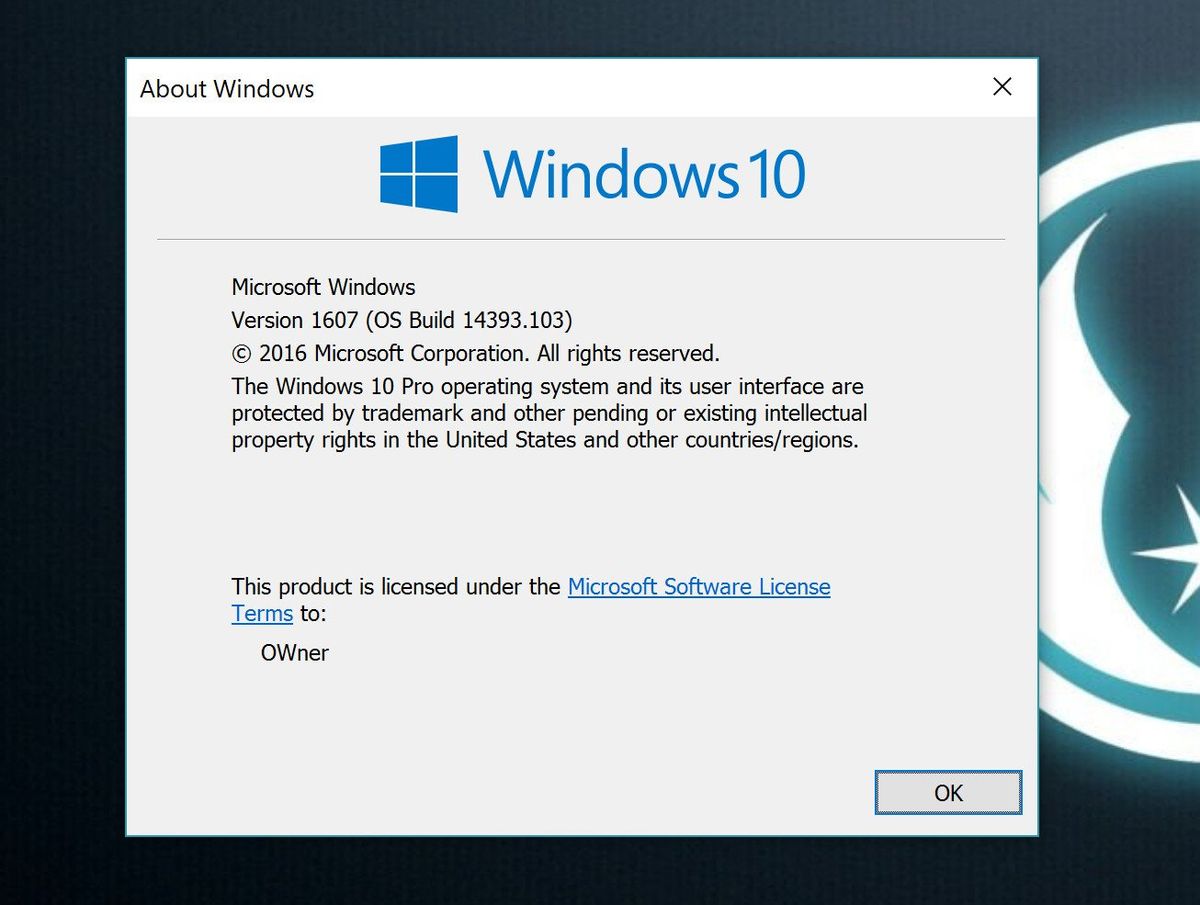The height and width of the screenshot is (905, 1200).
Task: Select the Microsoft Windows heading
Action: click(322, 287)
